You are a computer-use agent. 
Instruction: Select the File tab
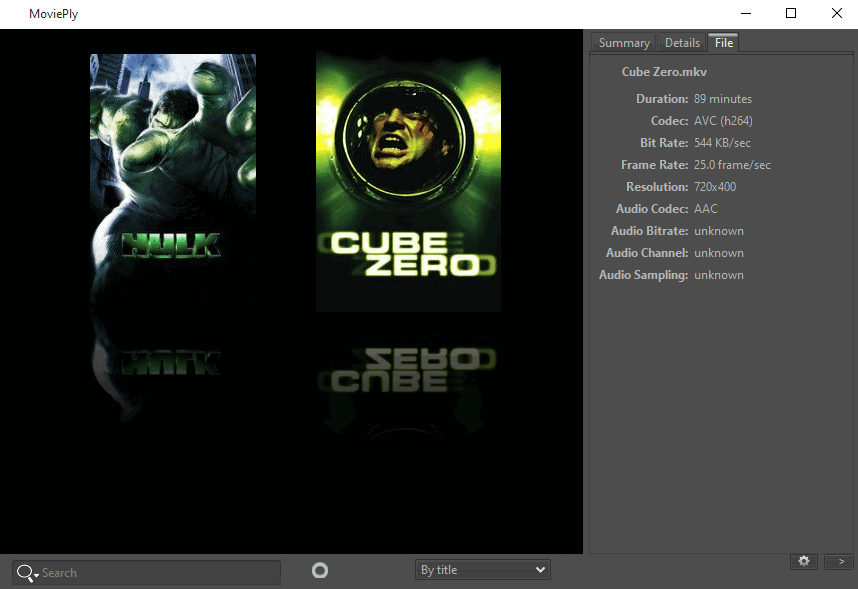(x=723, y=43)
